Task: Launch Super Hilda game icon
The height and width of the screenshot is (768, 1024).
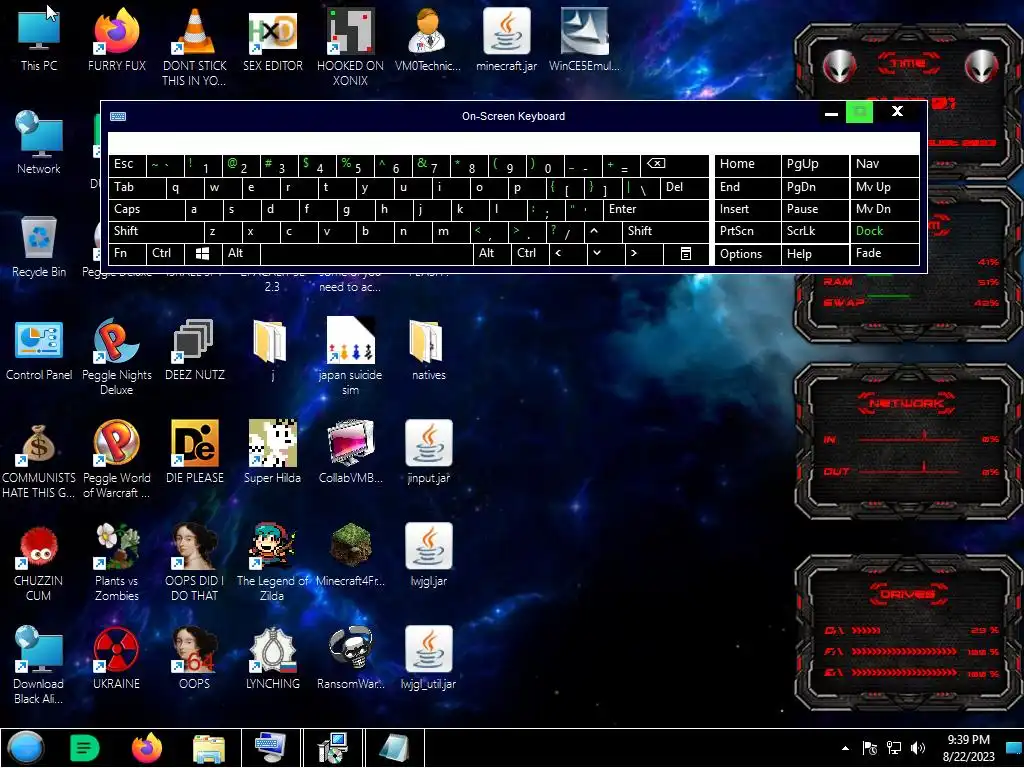Action: tap(272, 452)
